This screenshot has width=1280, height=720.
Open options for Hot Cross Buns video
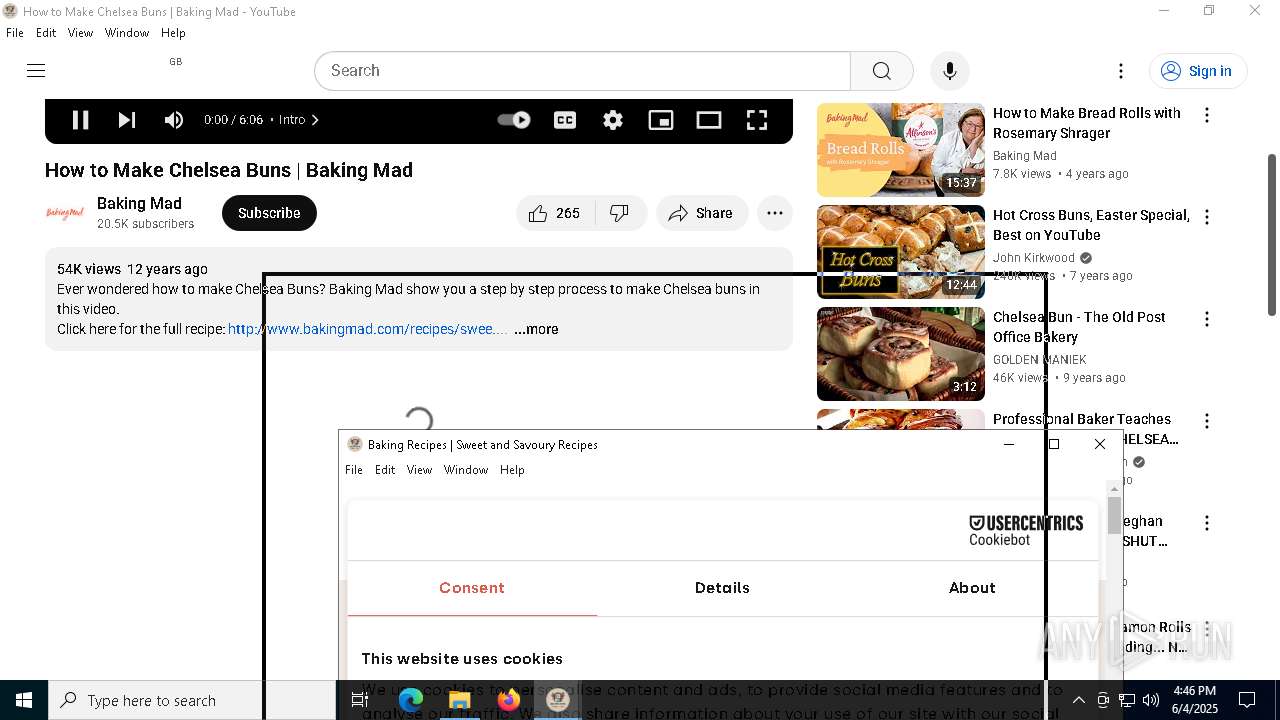1207,217
